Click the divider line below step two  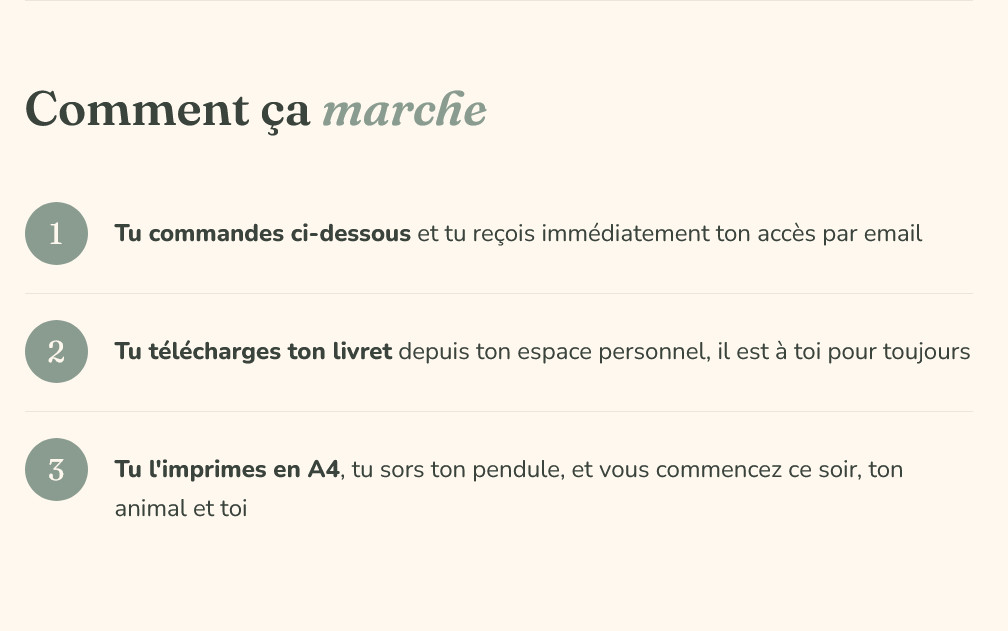499,411
